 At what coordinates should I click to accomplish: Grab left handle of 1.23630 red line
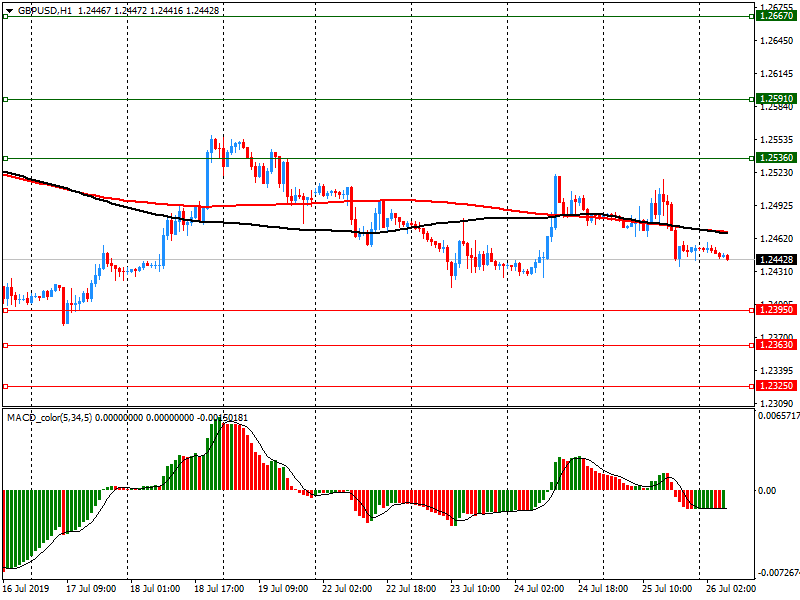pos(6,345)
